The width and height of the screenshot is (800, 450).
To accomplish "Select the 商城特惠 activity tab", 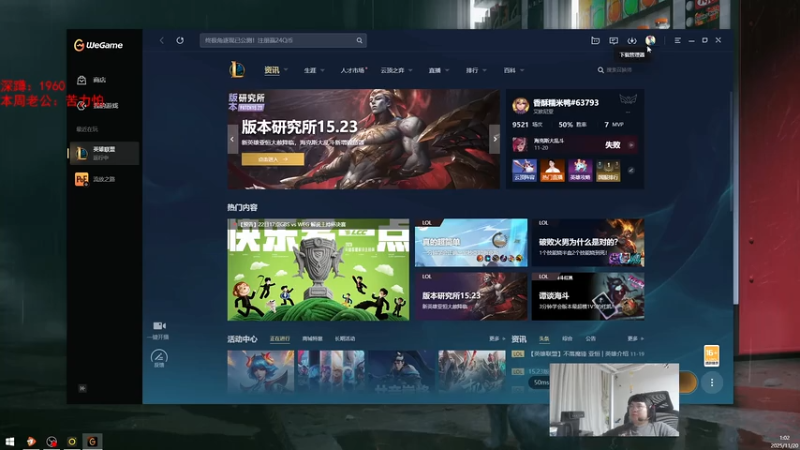I will pyautogui.click(x=312, y=339).
